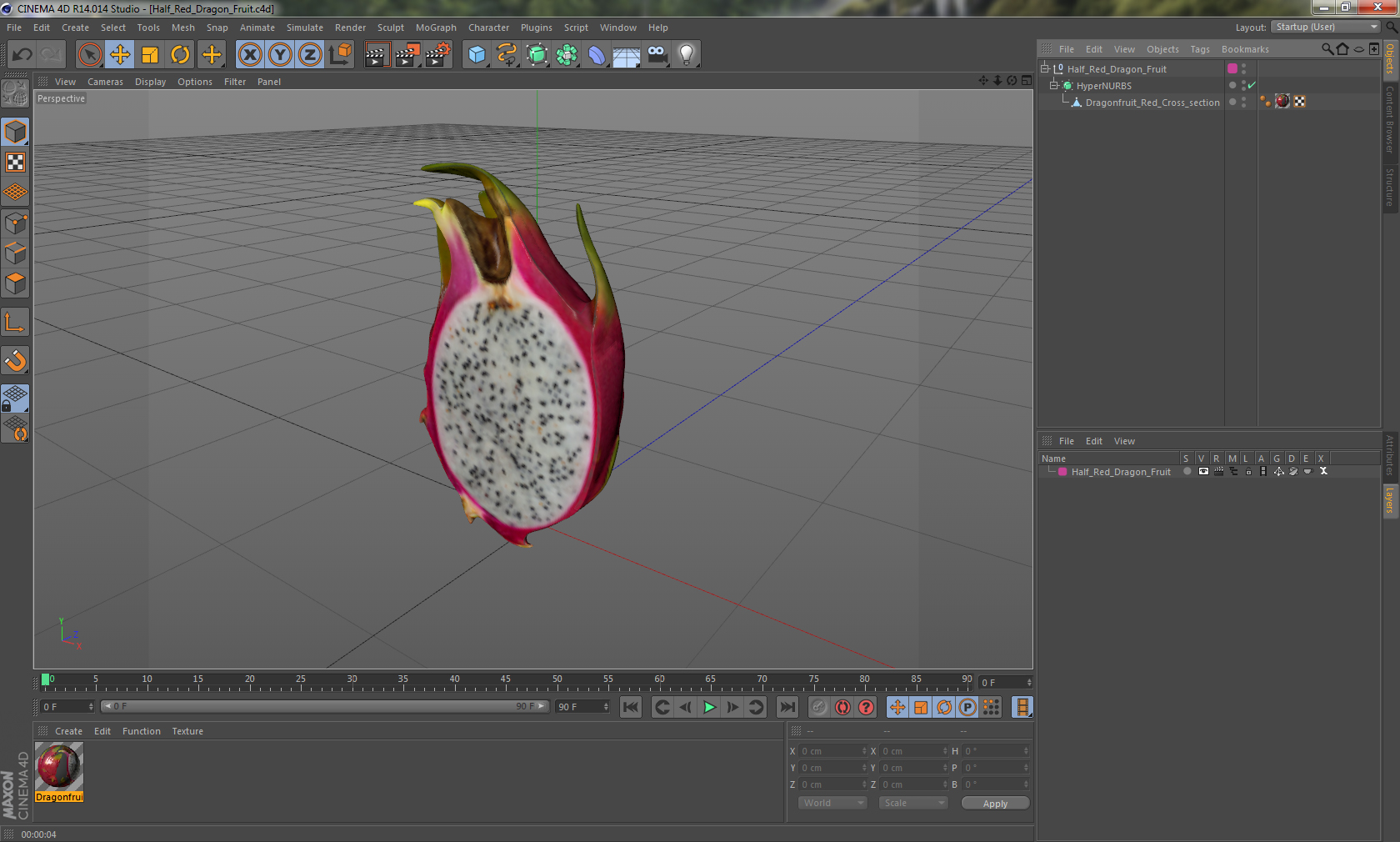Open the spline pen tools icon
This screenshot has width=1400, height=842.
tap(507, 55)
